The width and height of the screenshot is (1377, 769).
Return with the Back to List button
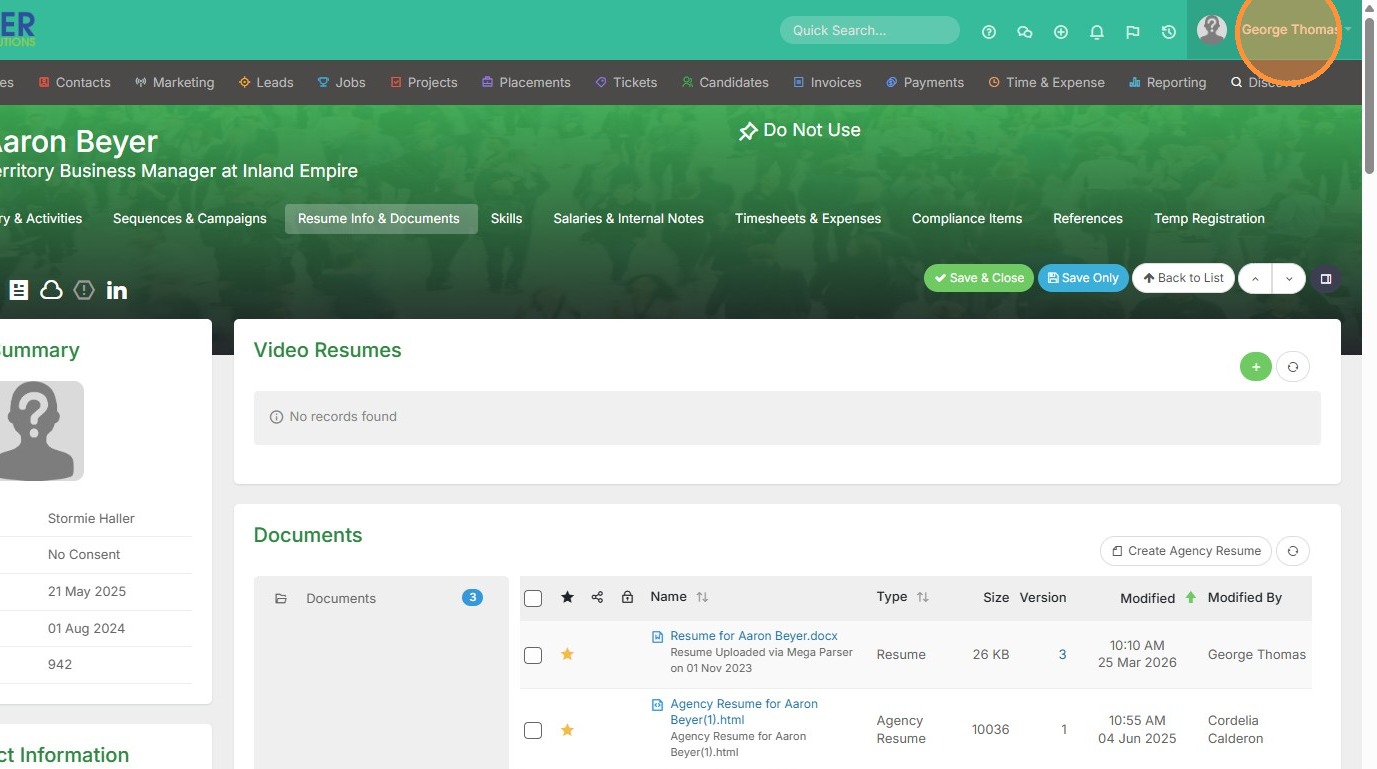1183,279
